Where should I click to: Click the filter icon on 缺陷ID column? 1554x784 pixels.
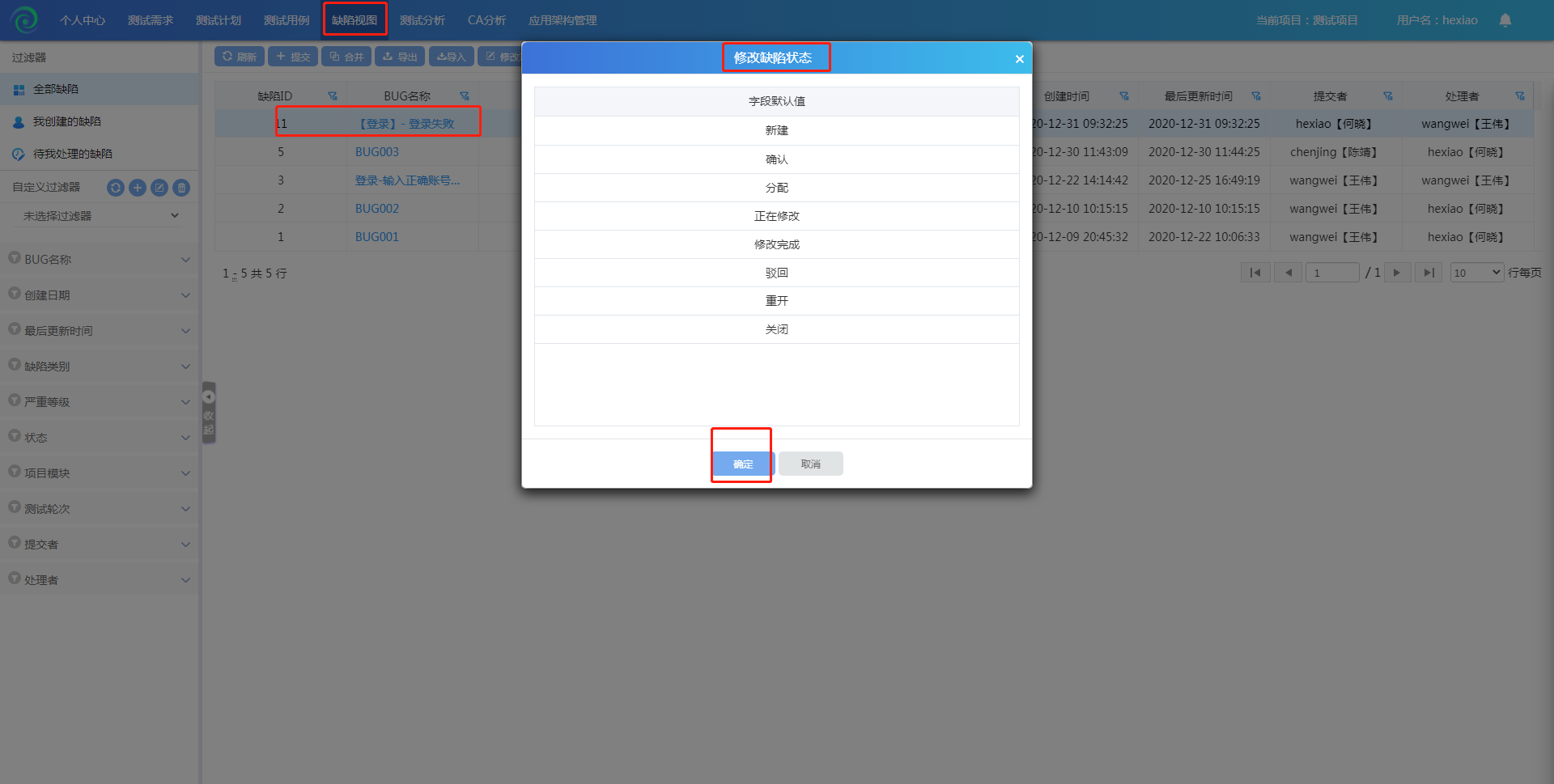pos(332,96)
